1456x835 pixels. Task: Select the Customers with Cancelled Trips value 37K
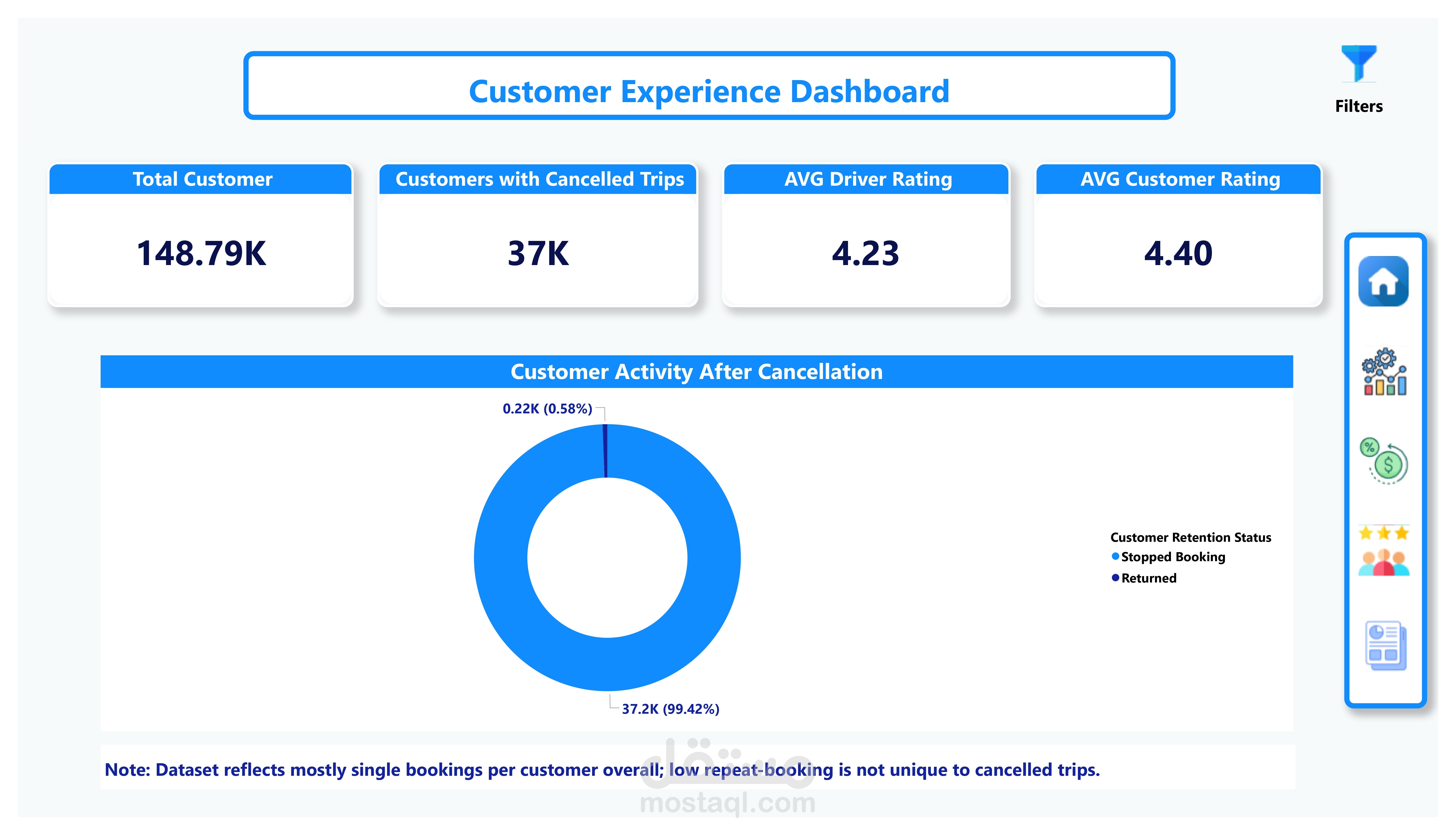[538, 253]
